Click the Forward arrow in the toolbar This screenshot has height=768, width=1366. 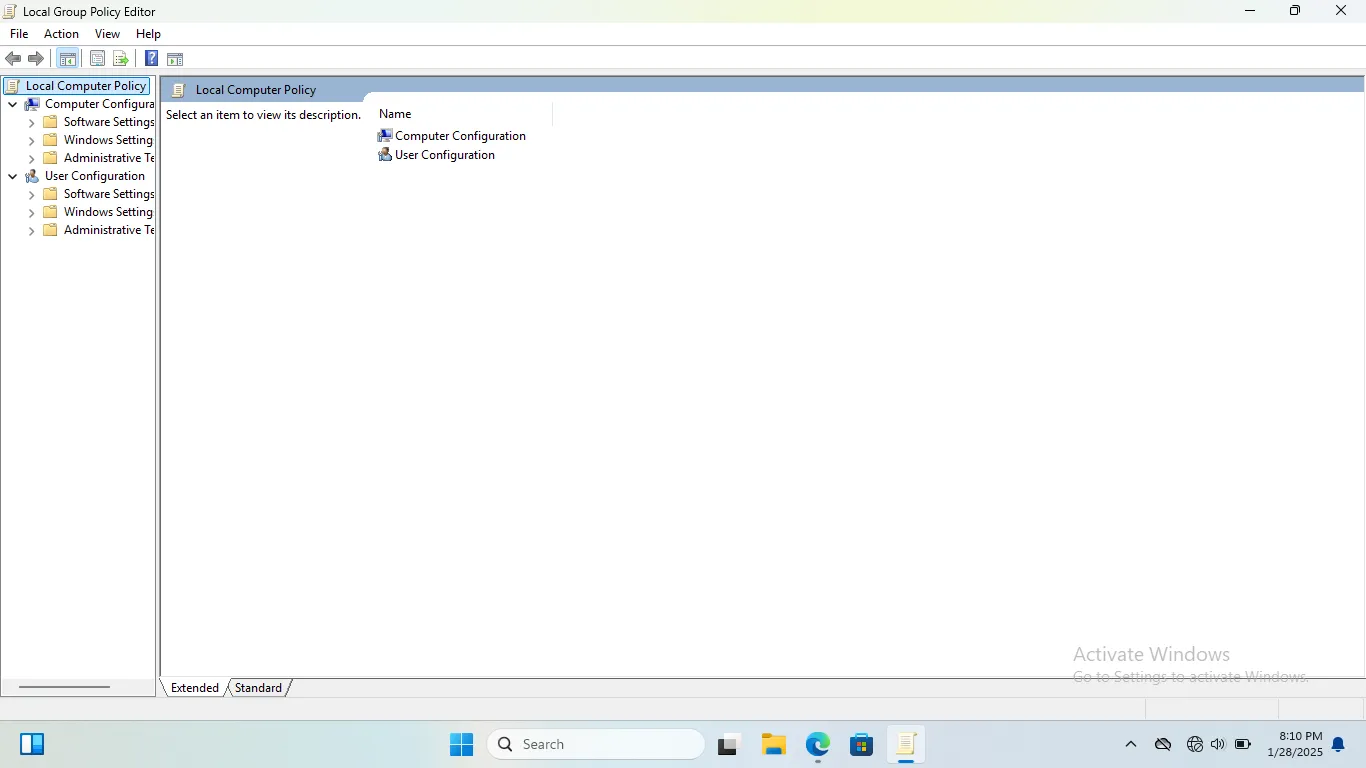point(35,59)
